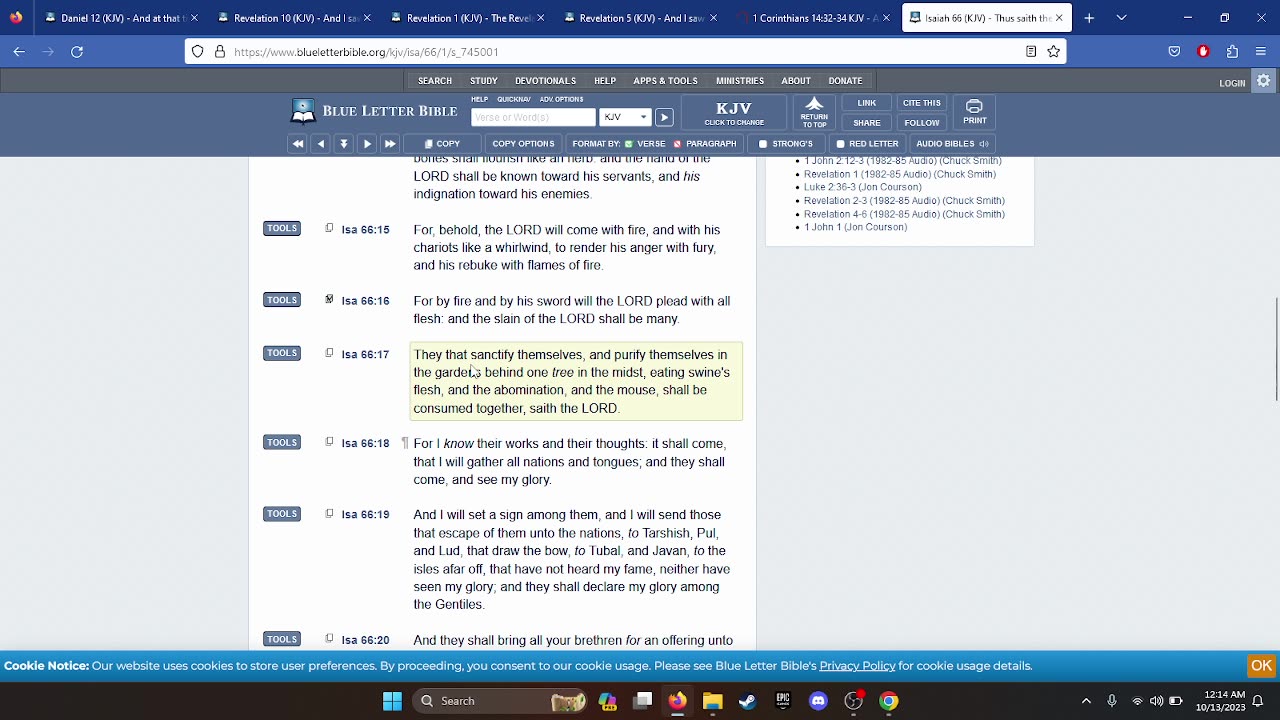
Task: Go to previous chapter with double-left arrows
Action: click(x=297, y=144)
